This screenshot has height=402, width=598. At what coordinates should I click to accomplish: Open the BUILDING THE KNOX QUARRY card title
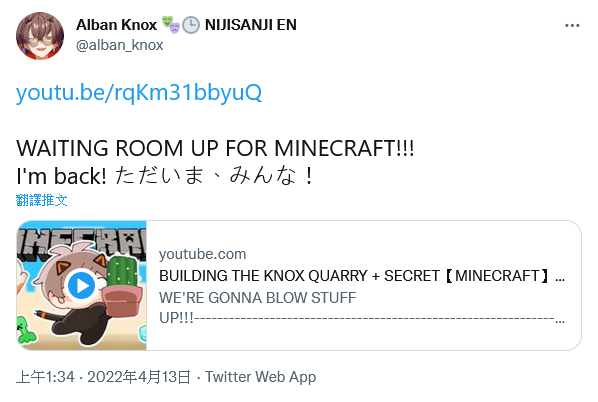362,276
